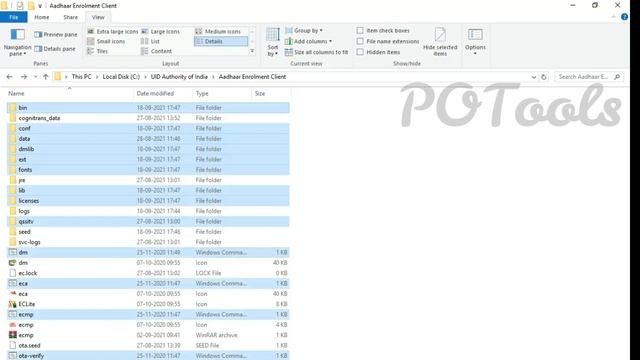Expand the layout gallery options
Viewport: 640px width, 360px height.
coord(252,51)
